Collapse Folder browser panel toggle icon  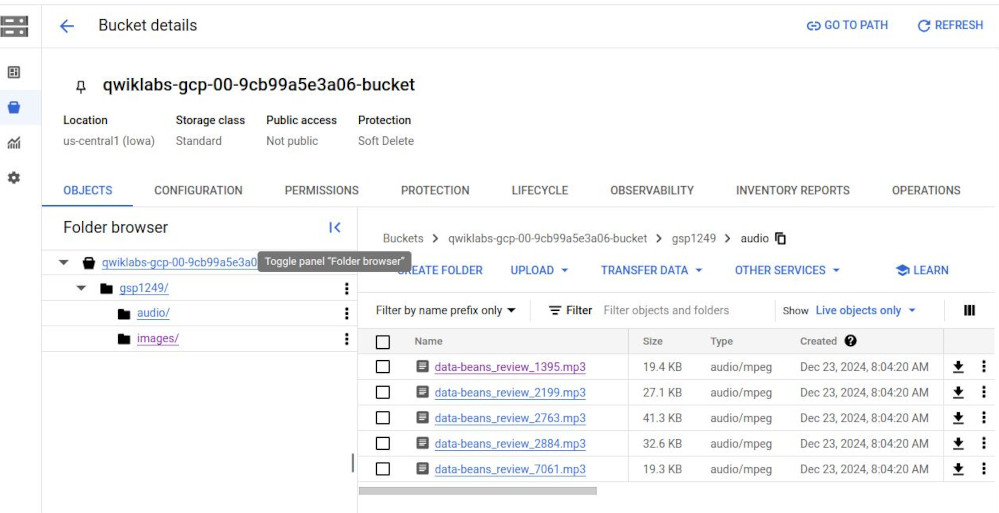pos(334,228)
